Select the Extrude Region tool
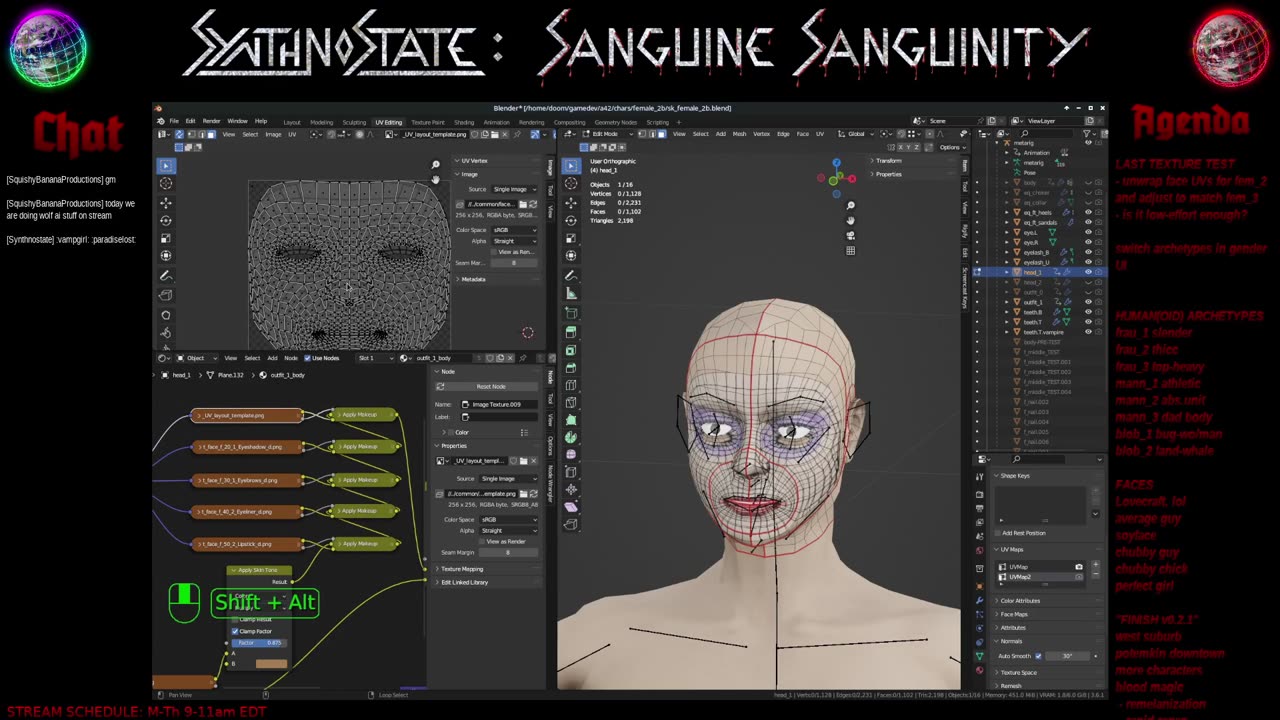 click(571, 331)
